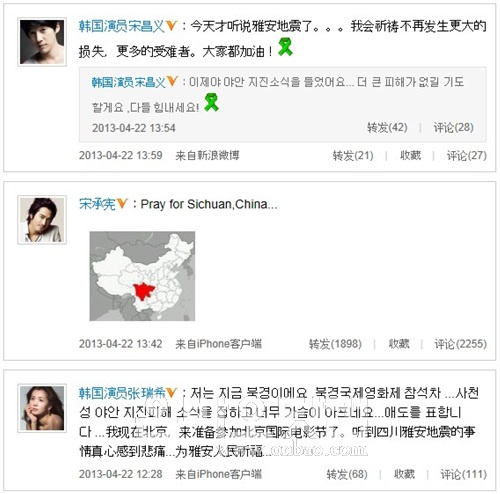500x494 pixels.
Task: Repost via 转发(1898)
Action: [x=335, y=344]
